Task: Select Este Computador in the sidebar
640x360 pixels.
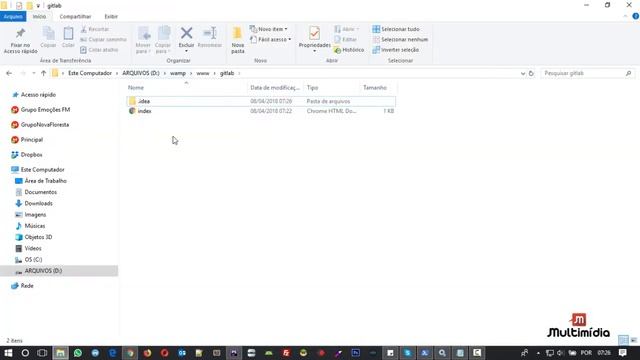Action: click(x=42, y=169)
